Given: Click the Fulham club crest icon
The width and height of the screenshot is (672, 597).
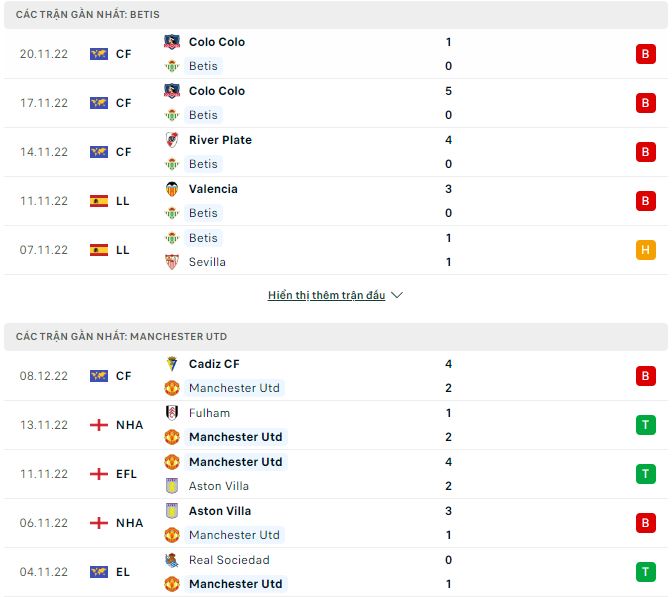Looking at the screenshot, I should [x=172, y=413].
